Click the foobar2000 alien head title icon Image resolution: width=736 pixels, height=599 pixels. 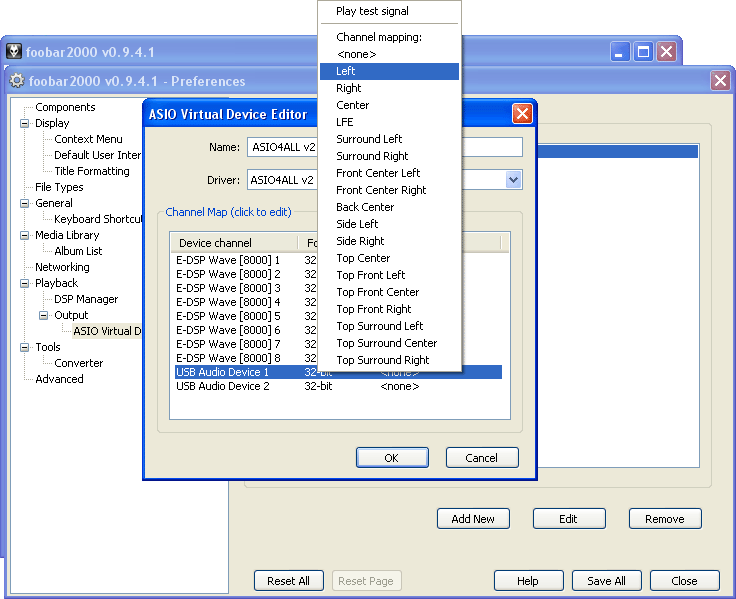14,51
